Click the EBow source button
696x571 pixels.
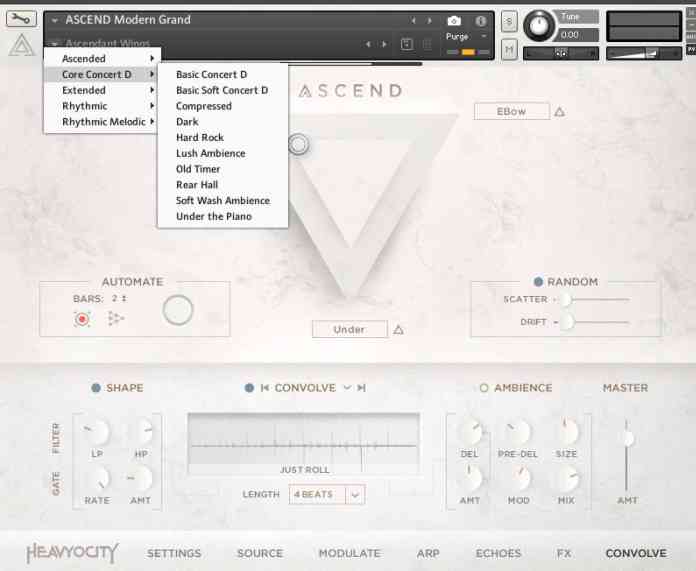click(x=511, y=111)
